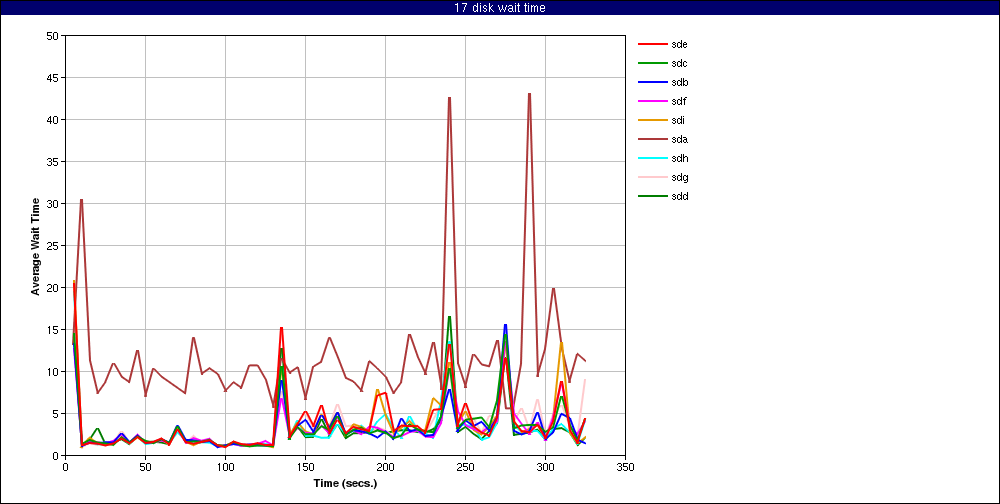The image size is (1000, 504).
Task: Click the y-axis value 15
Action: coord(53,330)
